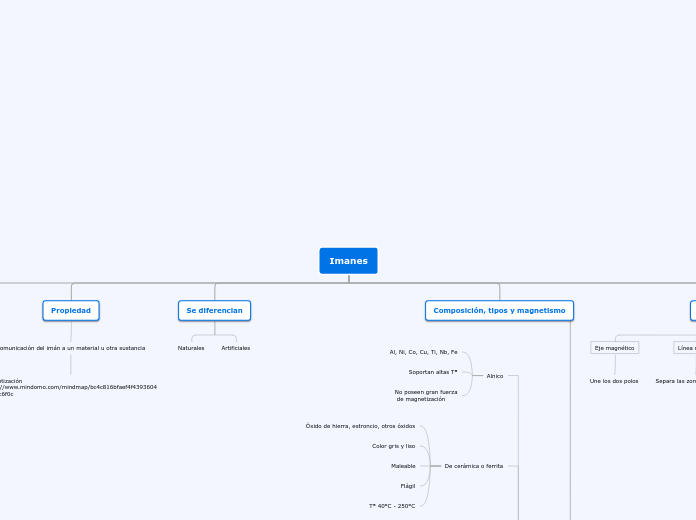Click the Maleable item
Viewport: 696px width, 520px height.
coord(403,466)
